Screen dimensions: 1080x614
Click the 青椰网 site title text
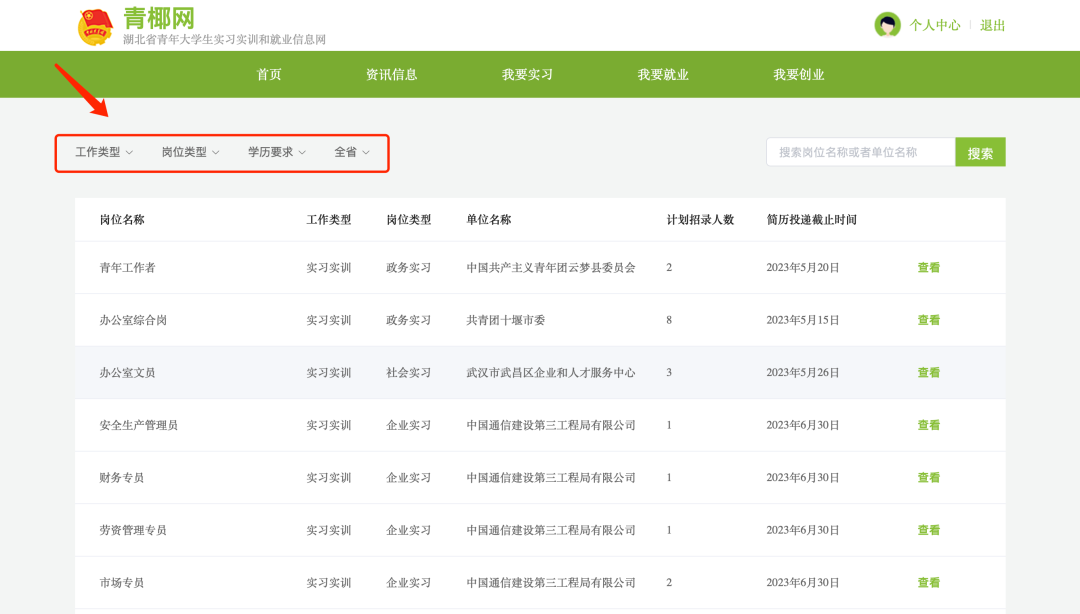point(159,18)
